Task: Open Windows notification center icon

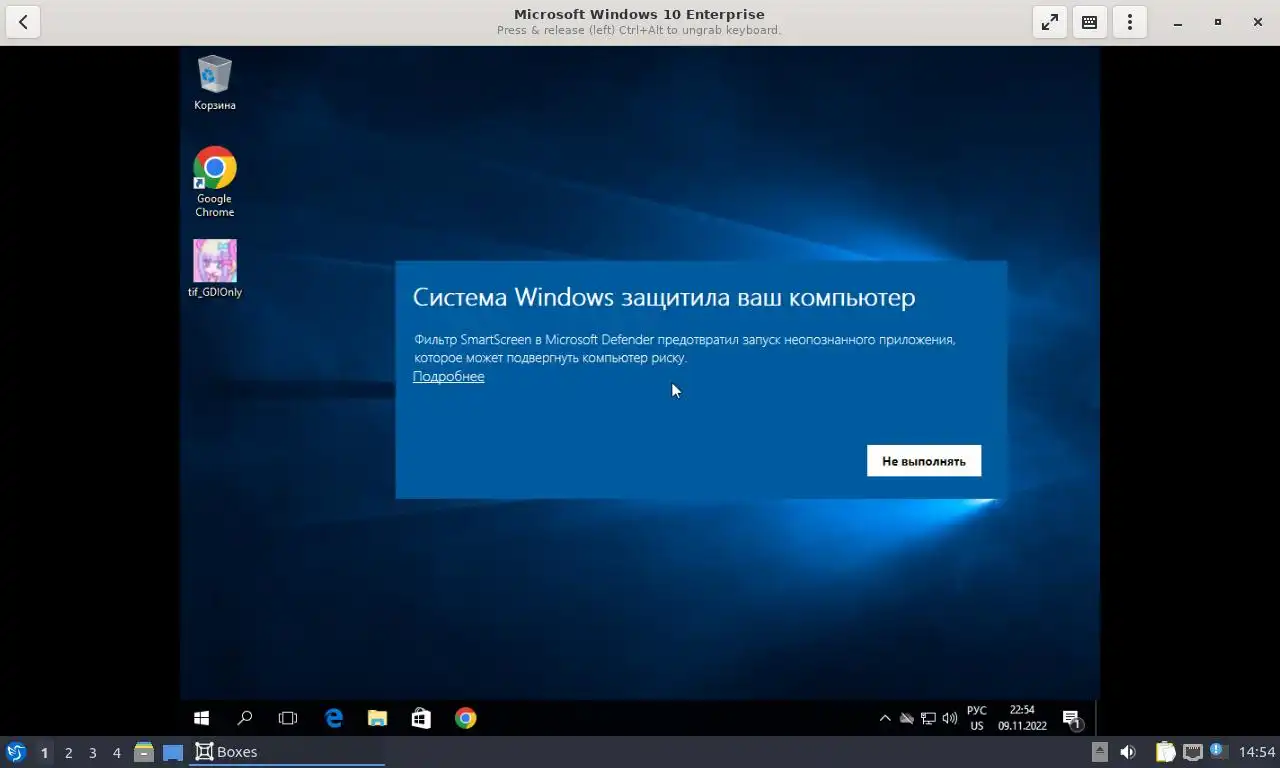Action: (1072, 718)
